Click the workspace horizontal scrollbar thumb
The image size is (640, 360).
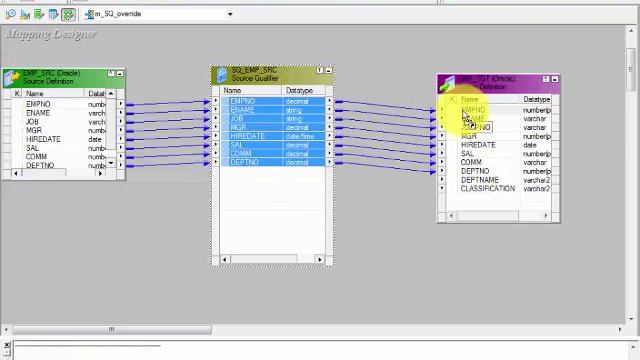coord(112,329)
